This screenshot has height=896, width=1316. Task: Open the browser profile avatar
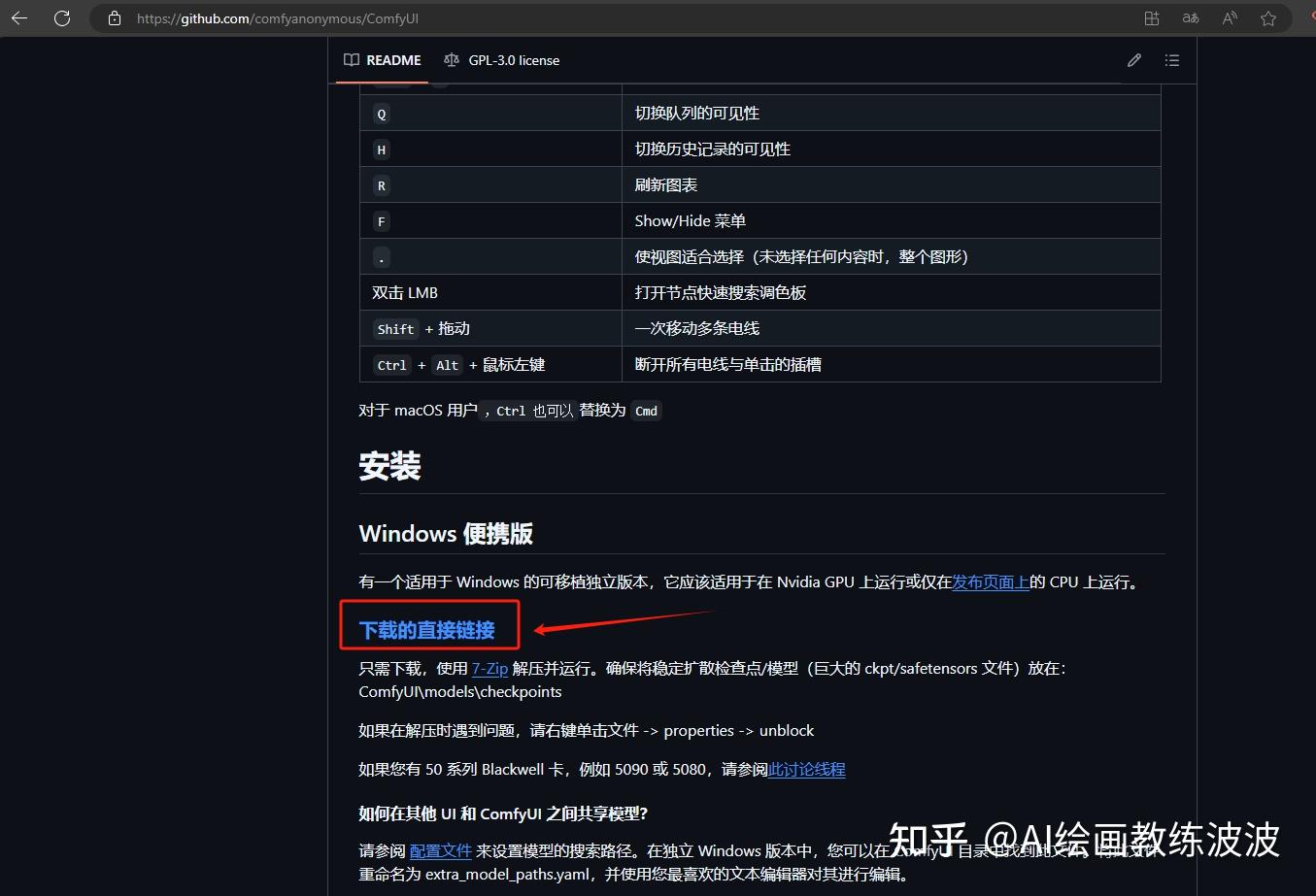coord(1310,17)
